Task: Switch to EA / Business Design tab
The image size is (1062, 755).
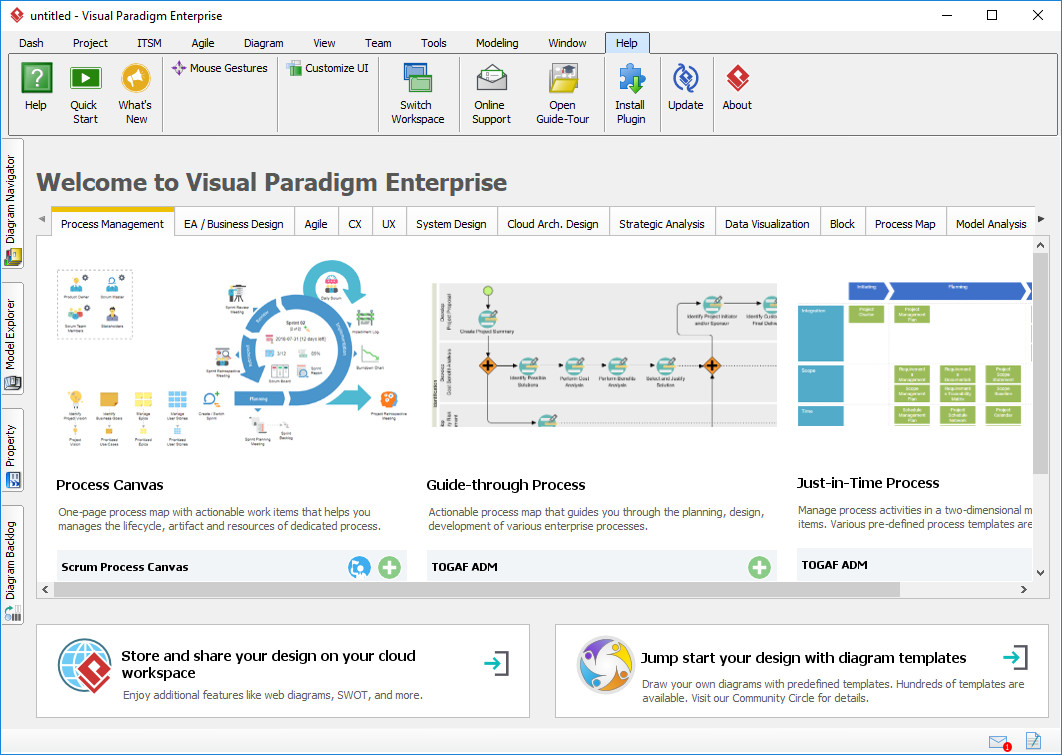Action: click(234, 223)
